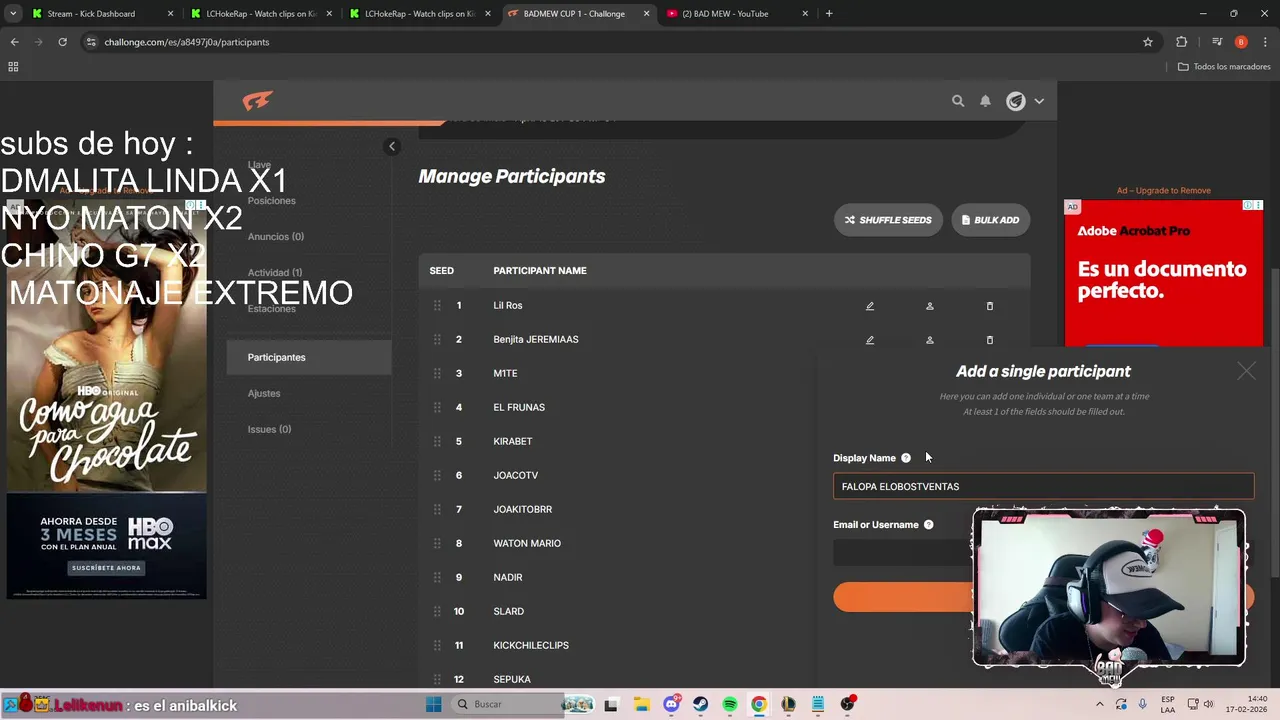Select the participant name KICKCHILECLIPS
Image resolution: width=1280 pixels, height=720 pixels.
[531, 645]
